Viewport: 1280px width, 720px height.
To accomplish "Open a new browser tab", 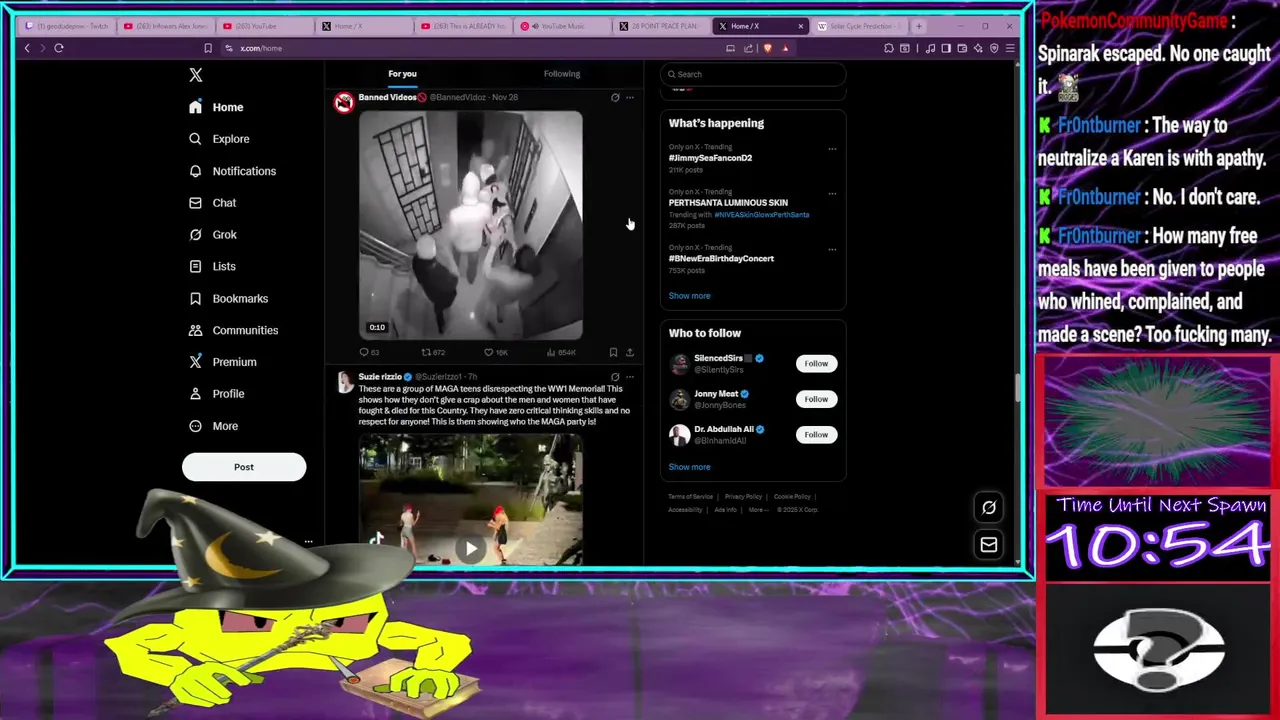I will click(919, 26).
